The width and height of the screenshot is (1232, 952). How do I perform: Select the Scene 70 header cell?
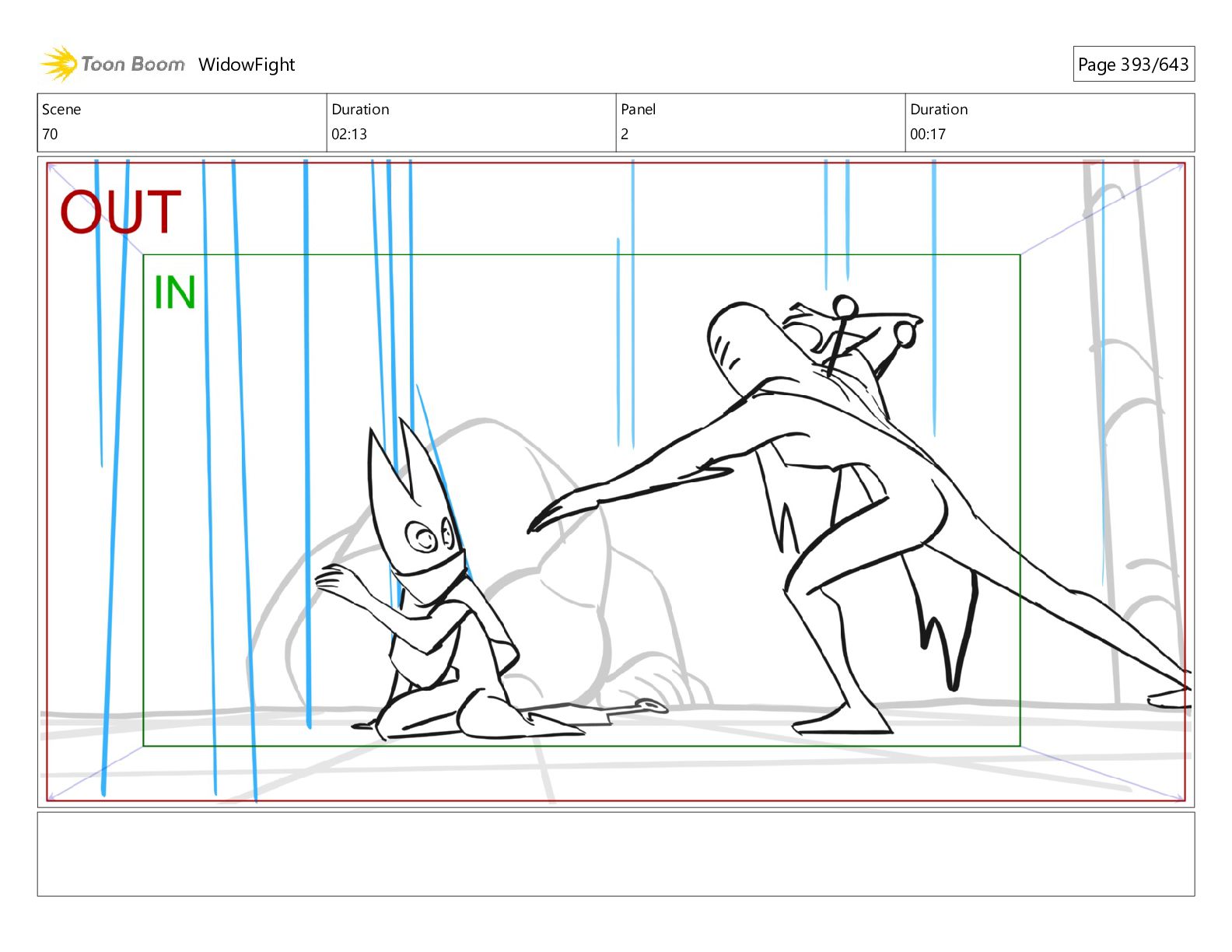(181, 122)
